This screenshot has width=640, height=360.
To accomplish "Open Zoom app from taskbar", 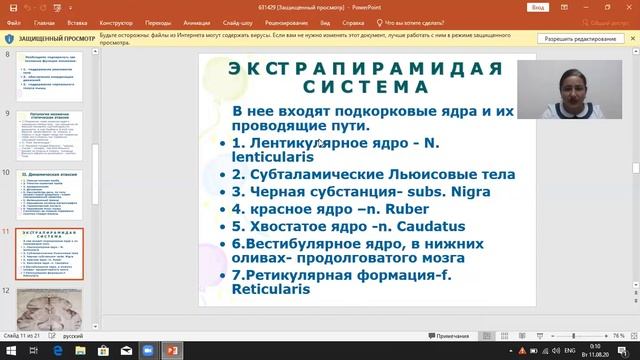I will pyautogui.click(x=148, y=351).
